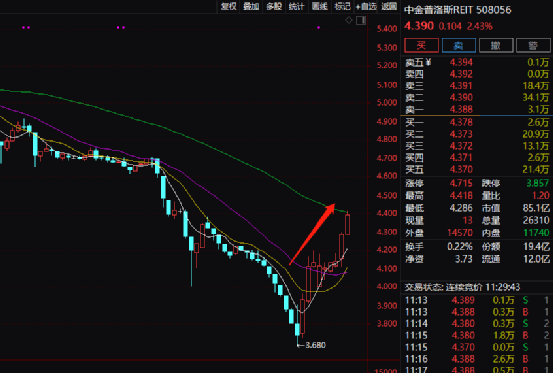Select the 标记 marker tool
553x373 pixels.
coord(342,6)
